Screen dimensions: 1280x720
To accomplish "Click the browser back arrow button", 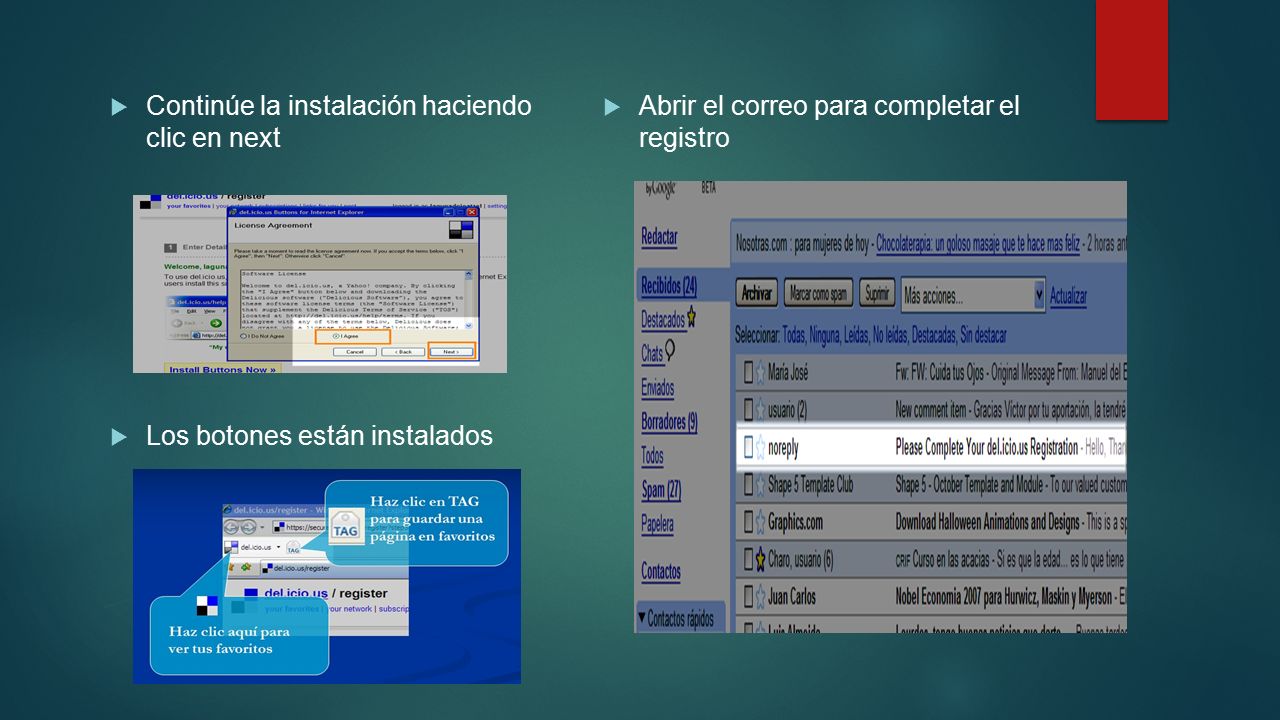I will click(x=231, y=527).
